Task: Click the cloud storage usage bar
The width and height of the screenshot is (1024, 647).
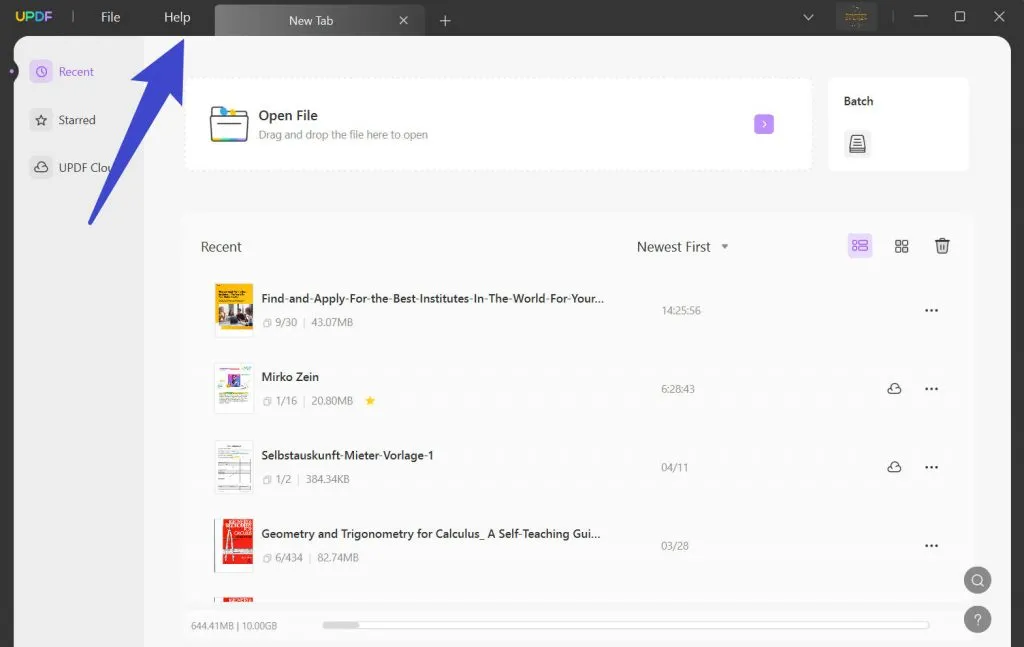Action: pos(626,625)
